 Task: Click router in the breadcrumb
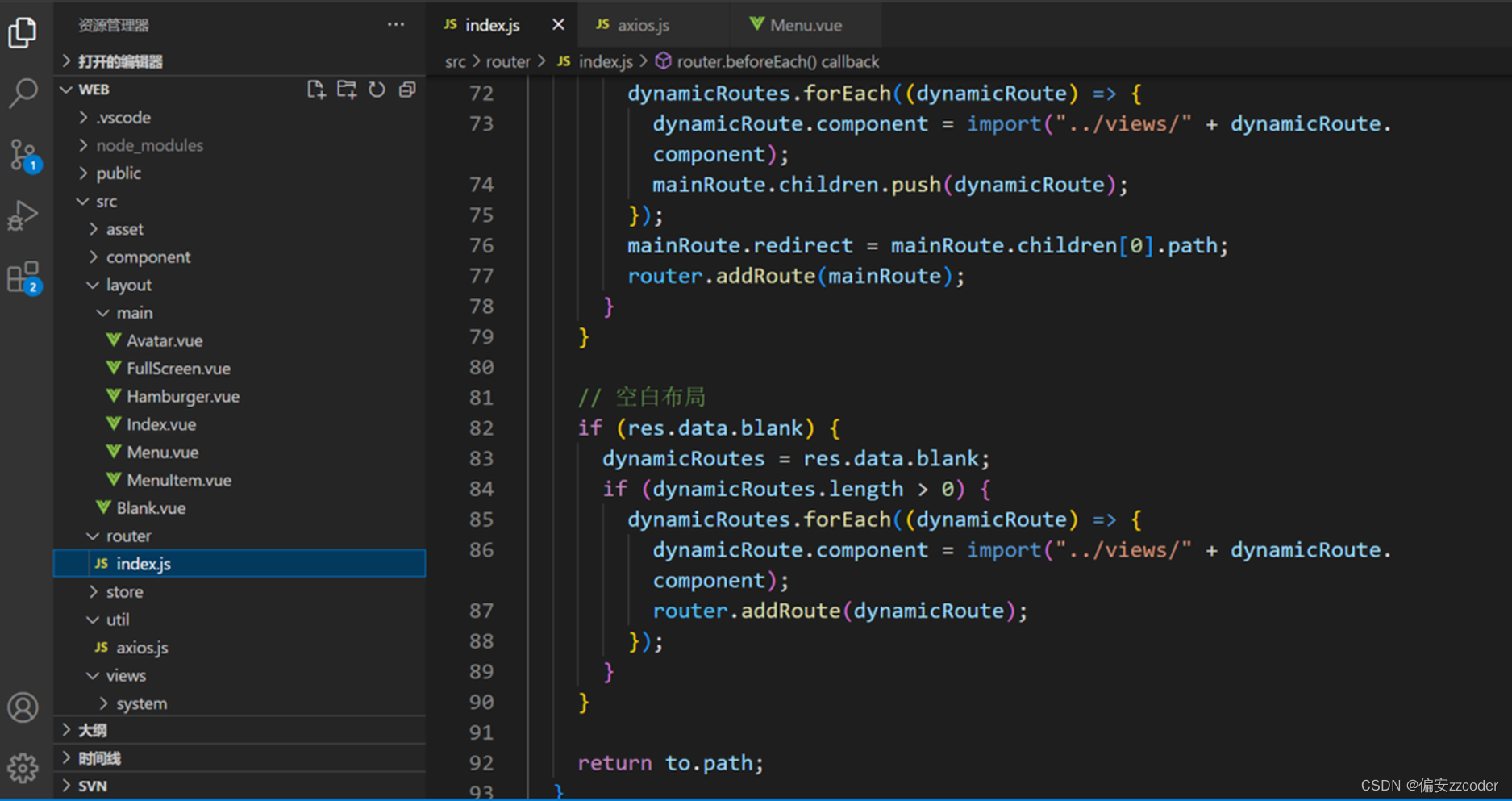(508, 61)
